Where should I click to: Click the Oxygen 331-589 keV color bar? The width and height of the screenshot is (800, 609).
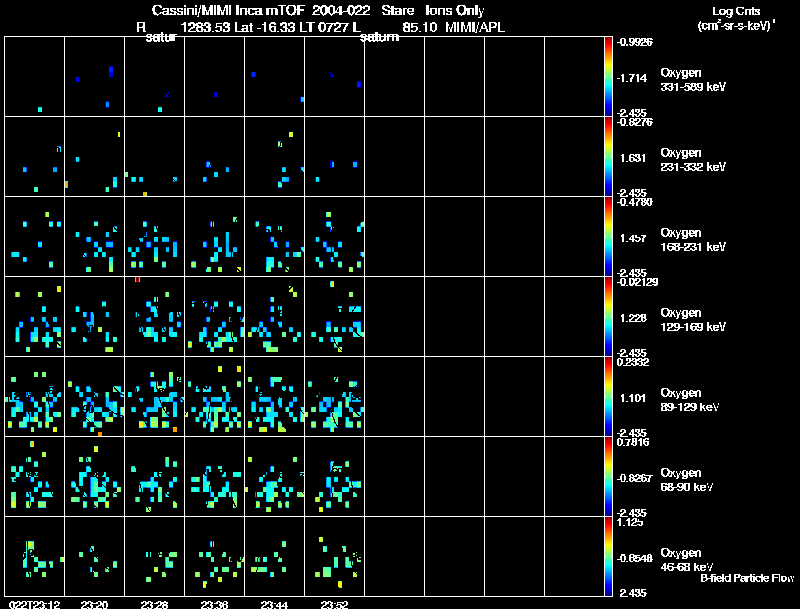[608, 77]
